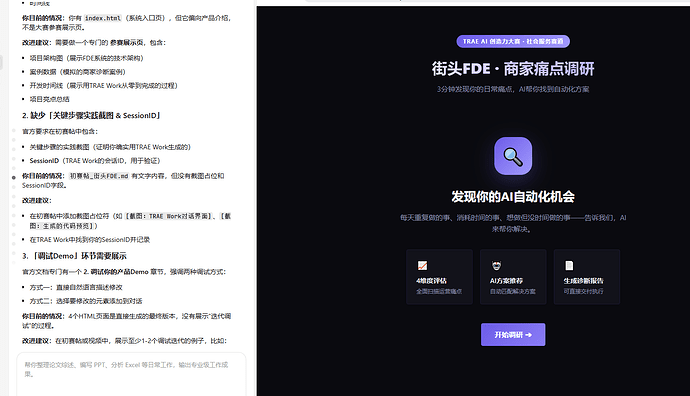Click the chart icon on 4维度评估 card
The height and width of the screenshot is (396, 690).
422,265
